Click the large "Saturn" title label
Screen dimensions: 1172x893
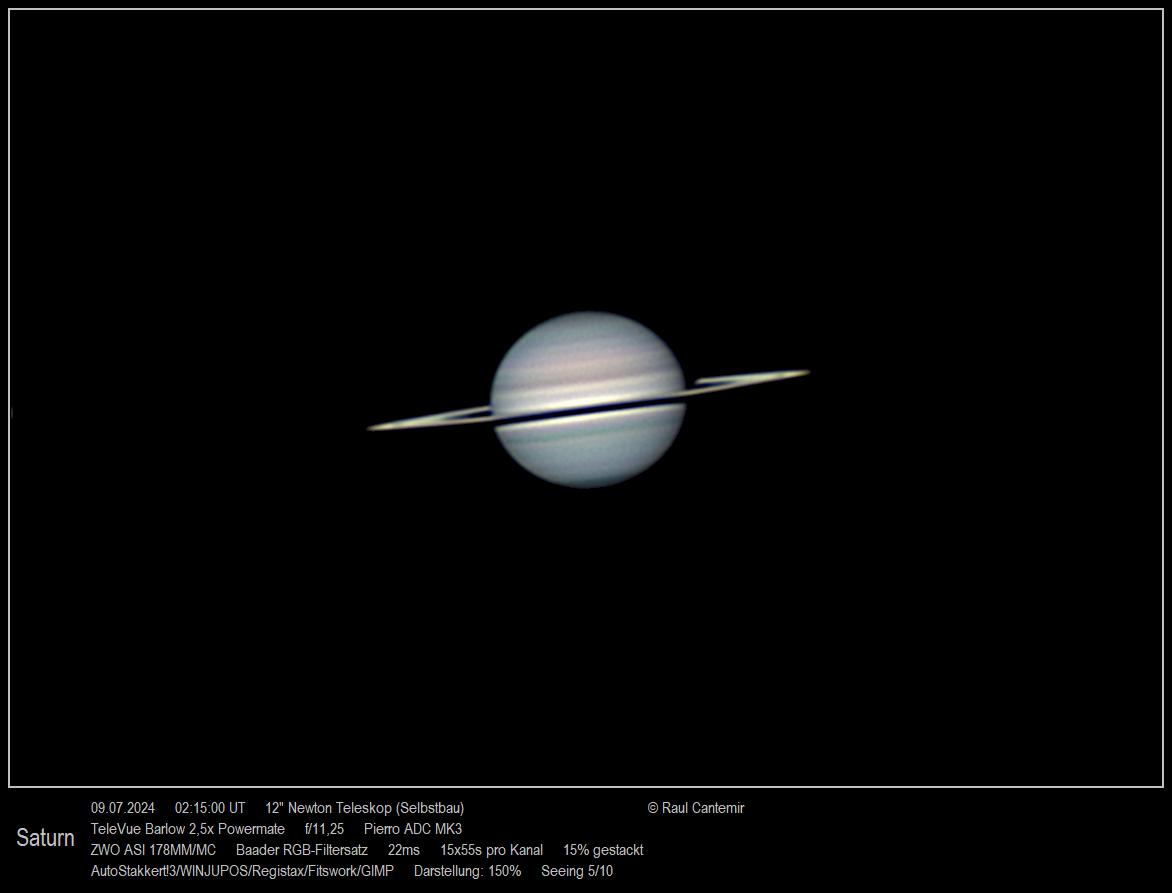point(45,838)
